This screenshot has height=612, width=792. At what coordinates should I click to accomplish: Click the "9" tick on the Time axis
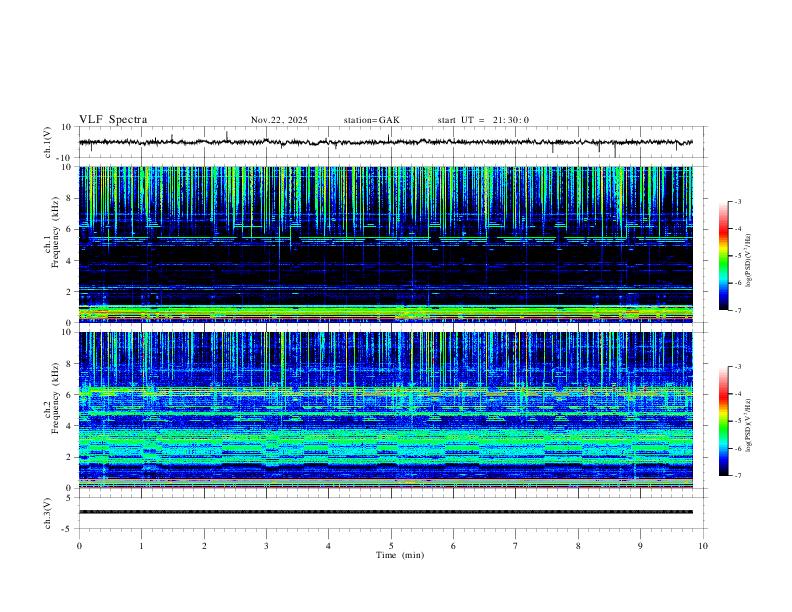click(640, 546)
